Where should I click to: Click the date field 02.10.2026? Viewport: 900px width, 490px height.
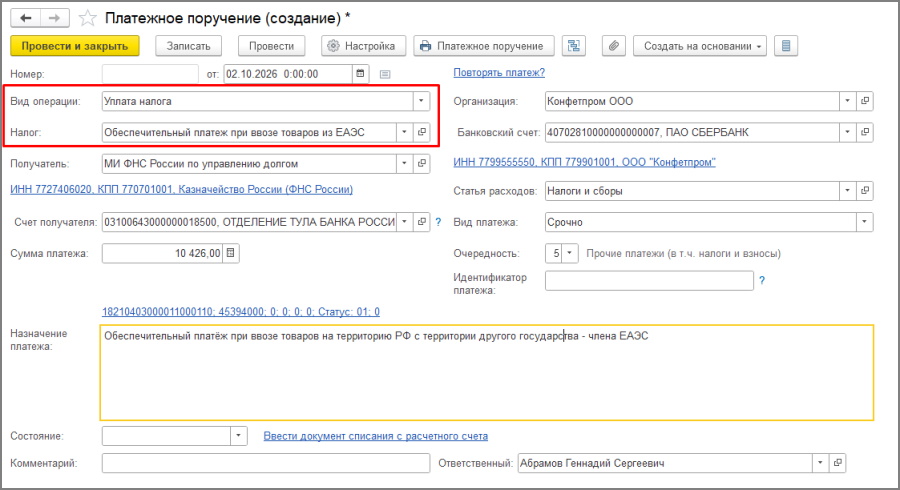[288, 74]
